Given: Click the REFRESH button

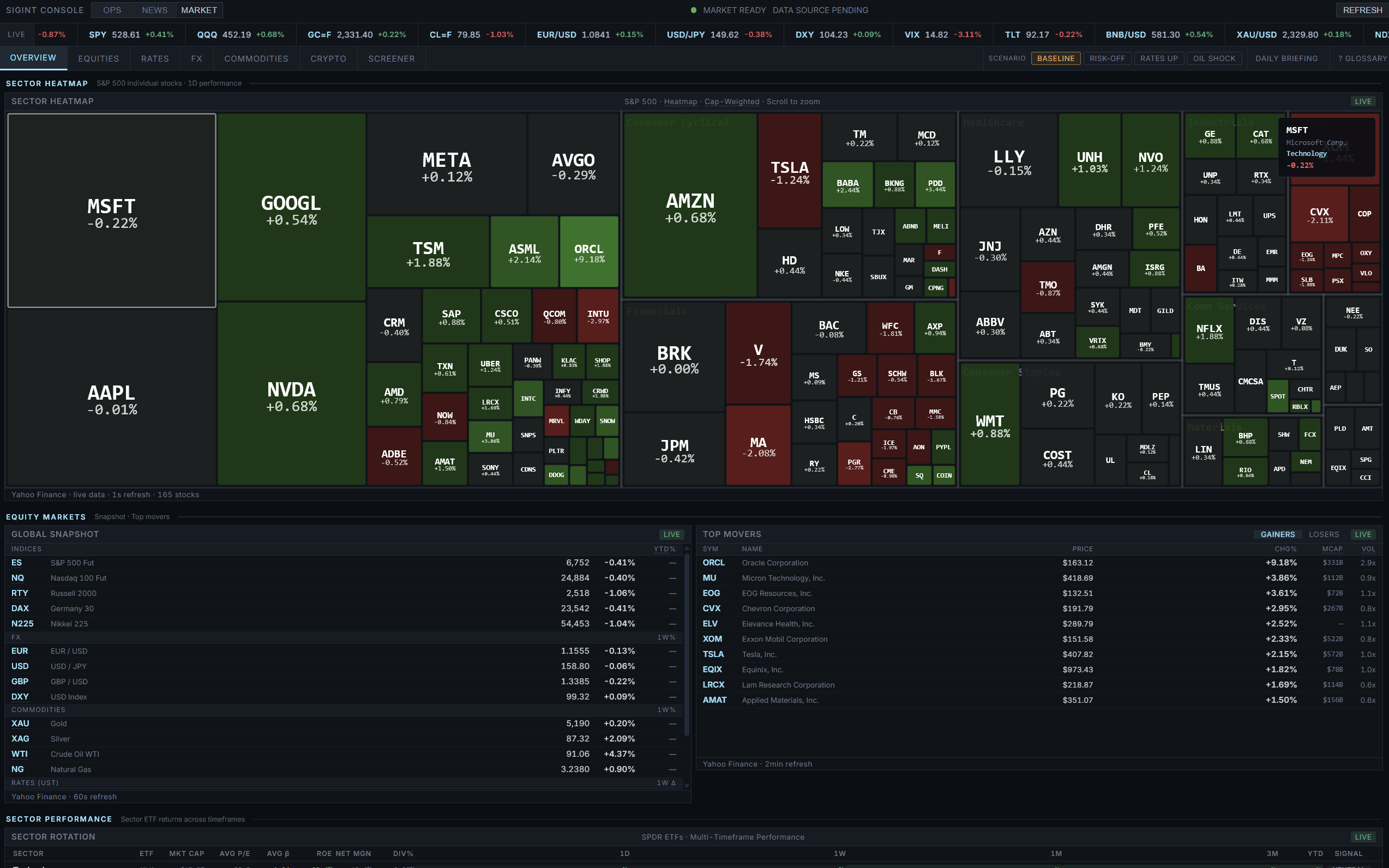Looking at the screenshot, I should tap(1361, 10).
